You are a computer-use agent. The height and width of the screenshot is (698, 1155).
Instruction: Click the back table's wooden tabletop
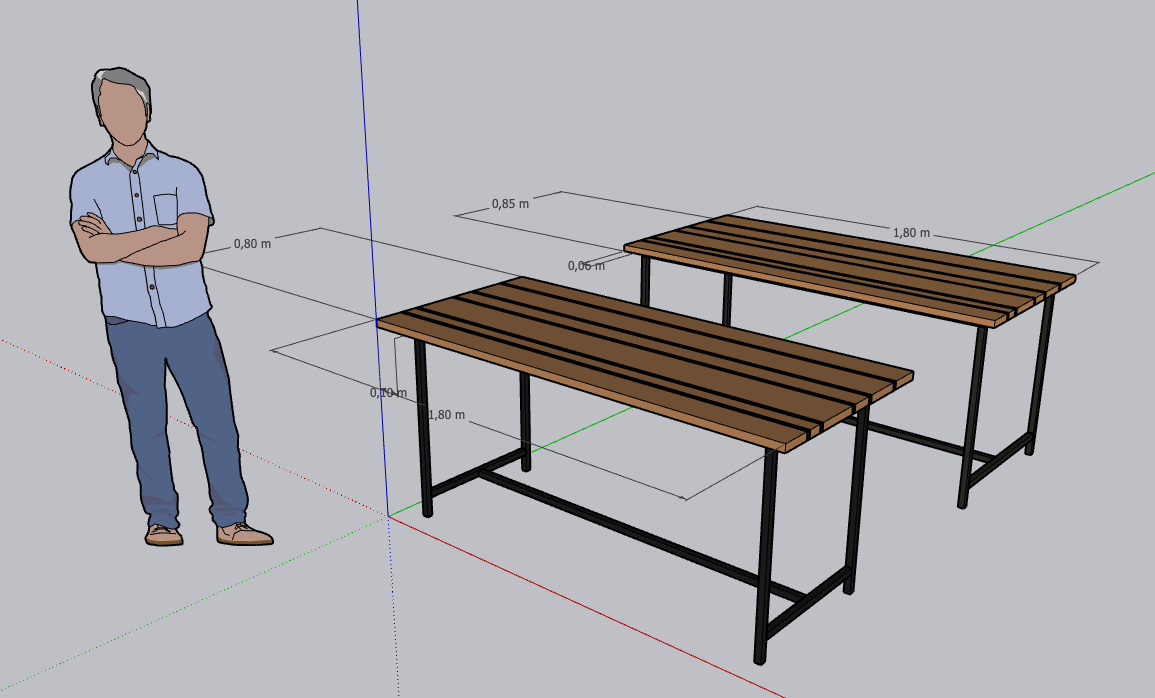click(x=851, y=269)
